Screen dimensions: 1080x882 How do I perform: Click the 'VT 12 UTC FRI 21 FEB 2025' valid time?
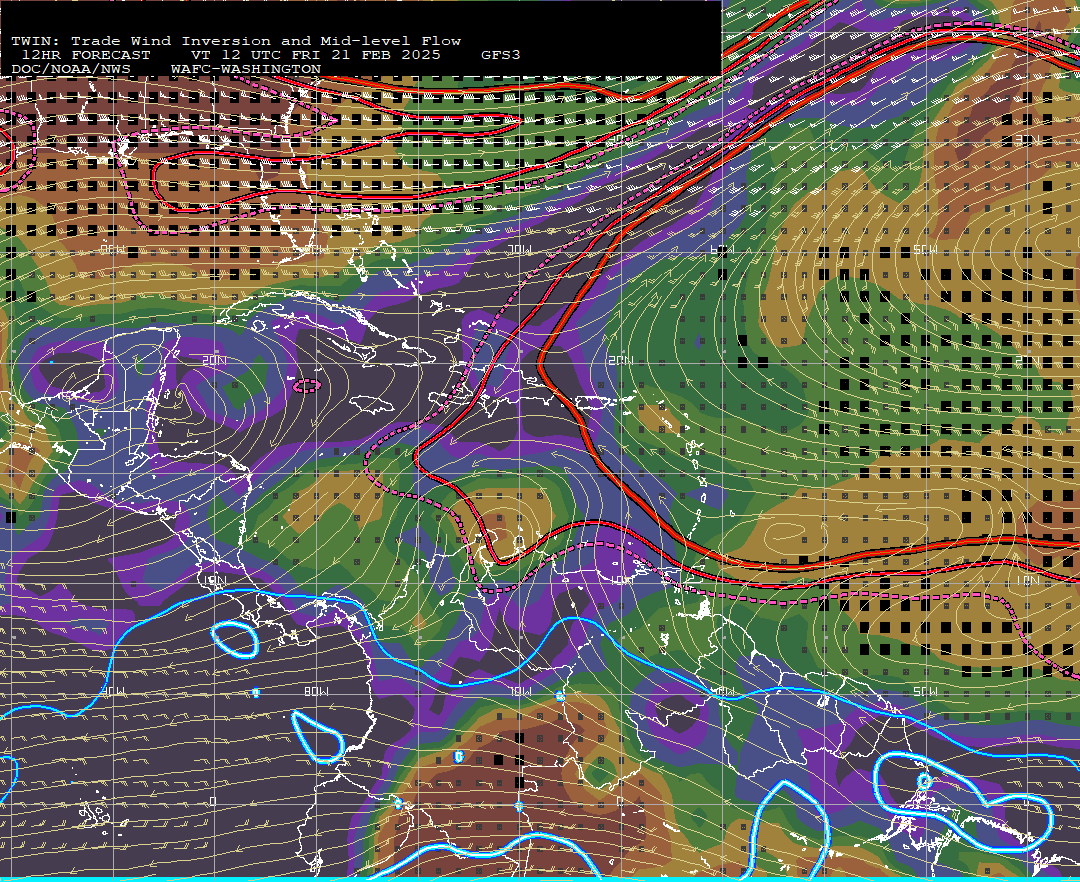(315, 54)
